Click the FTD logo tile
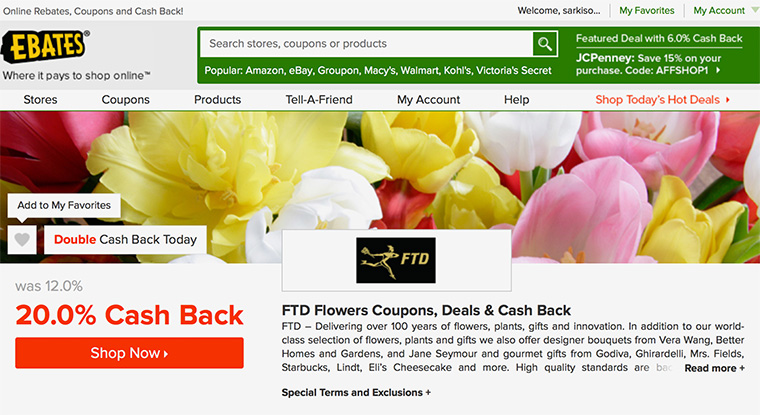760x415 pixels. pos(396,260)
